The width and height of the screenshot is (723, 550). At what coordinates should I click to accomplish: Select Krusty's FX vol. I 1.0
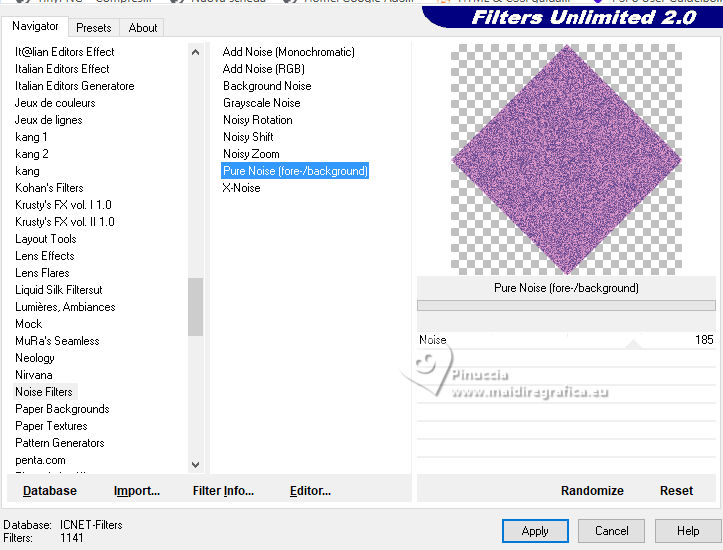(63, 205)
